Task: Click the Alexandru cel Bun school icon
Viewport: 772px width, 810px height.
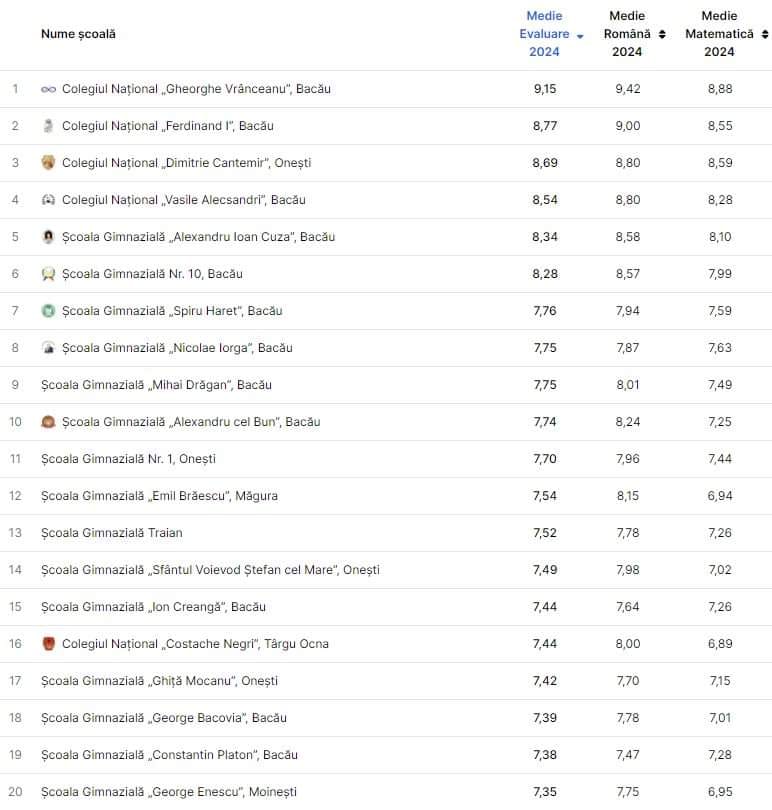Action: coord(48,422)
